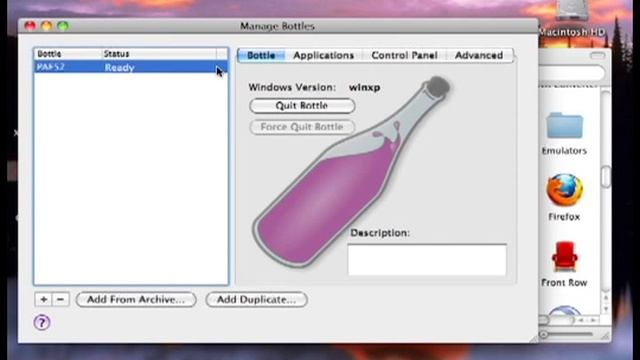Click the Bottle column header
Viewport: 640px width, 360px height.
pyautogui.click(x=68, y=53)
